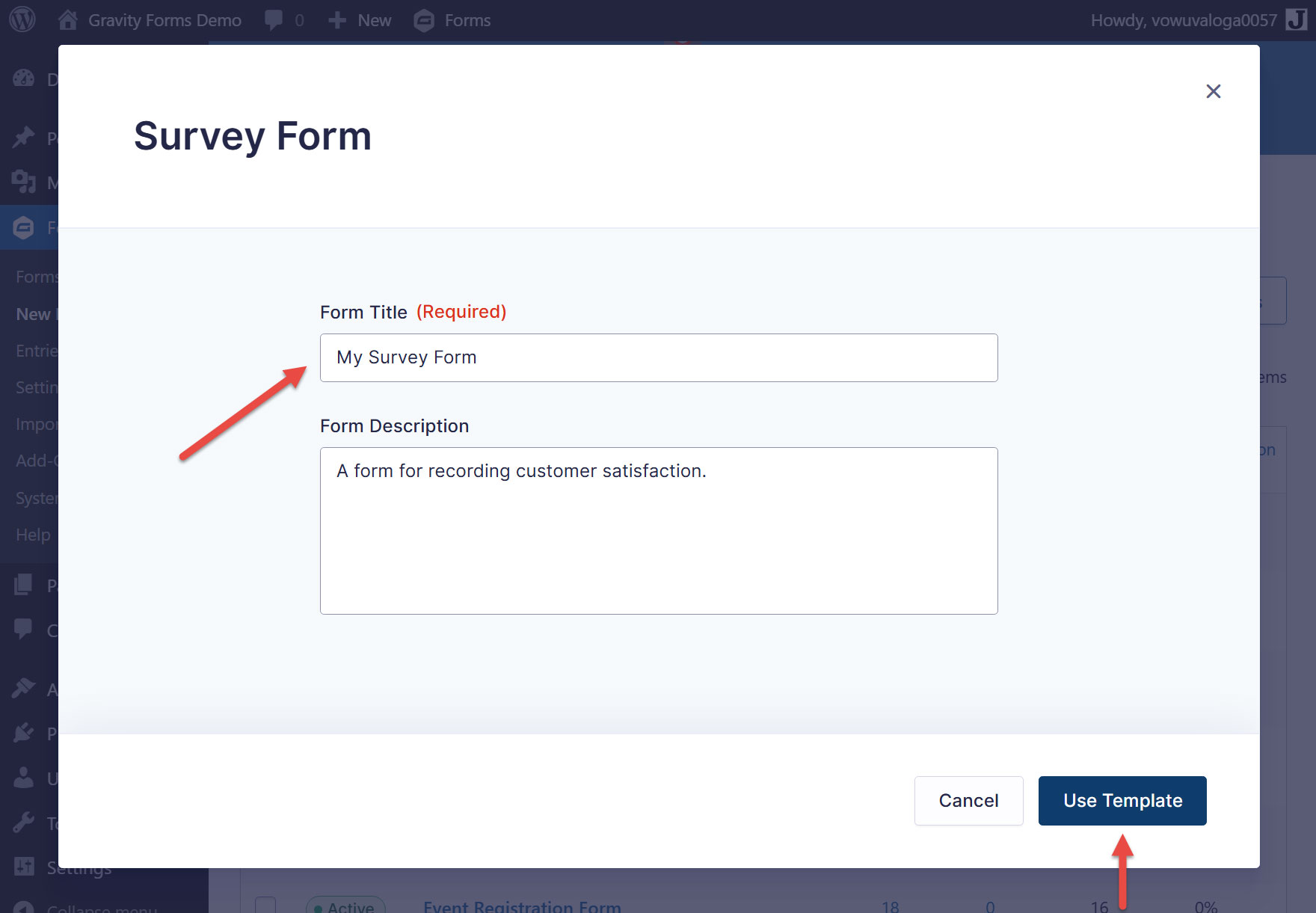
Task: Click the comments bubble icon in admin bar
Action: 274,20
